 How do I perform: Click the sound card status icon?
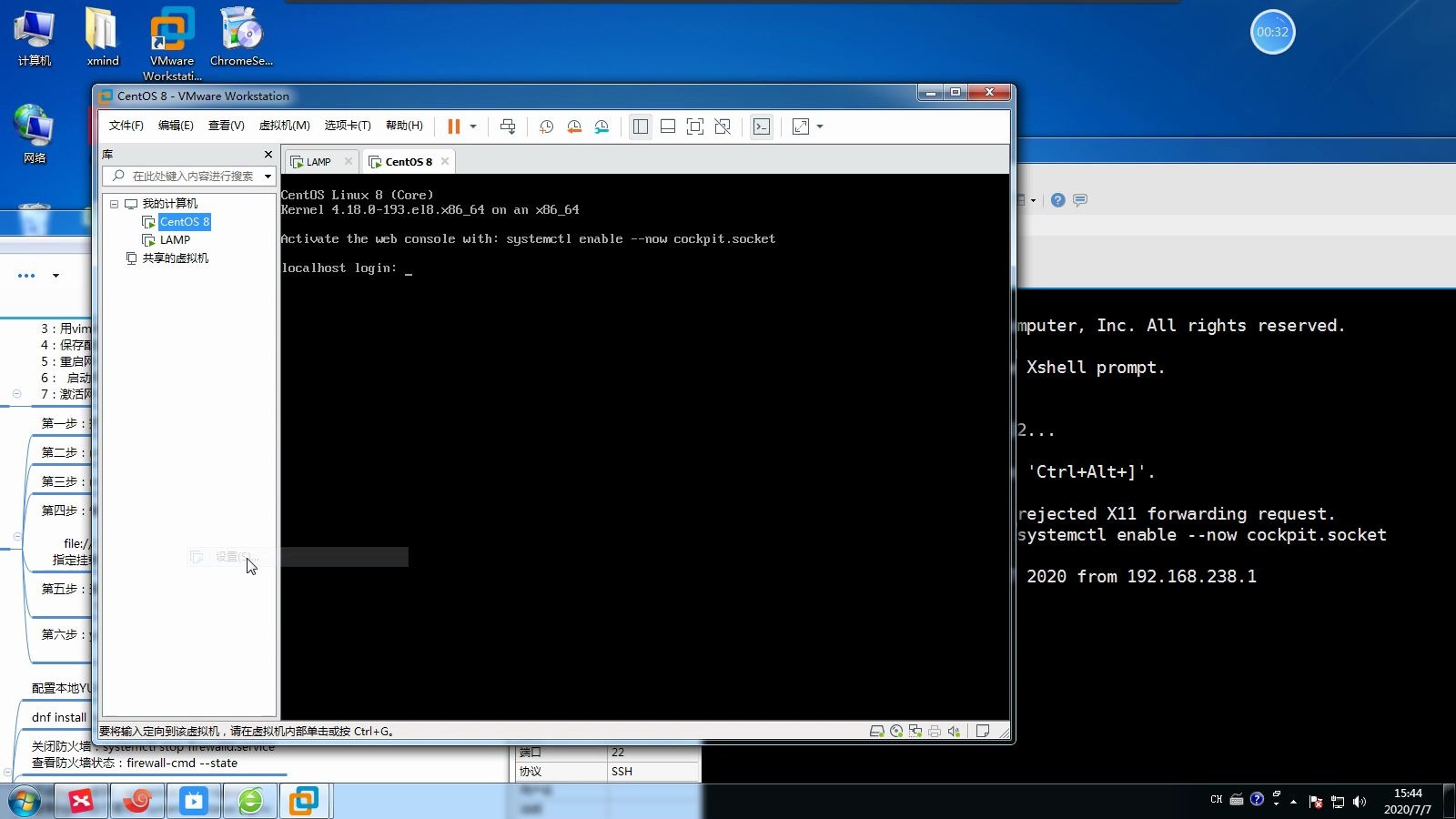(x=954, y=731)
